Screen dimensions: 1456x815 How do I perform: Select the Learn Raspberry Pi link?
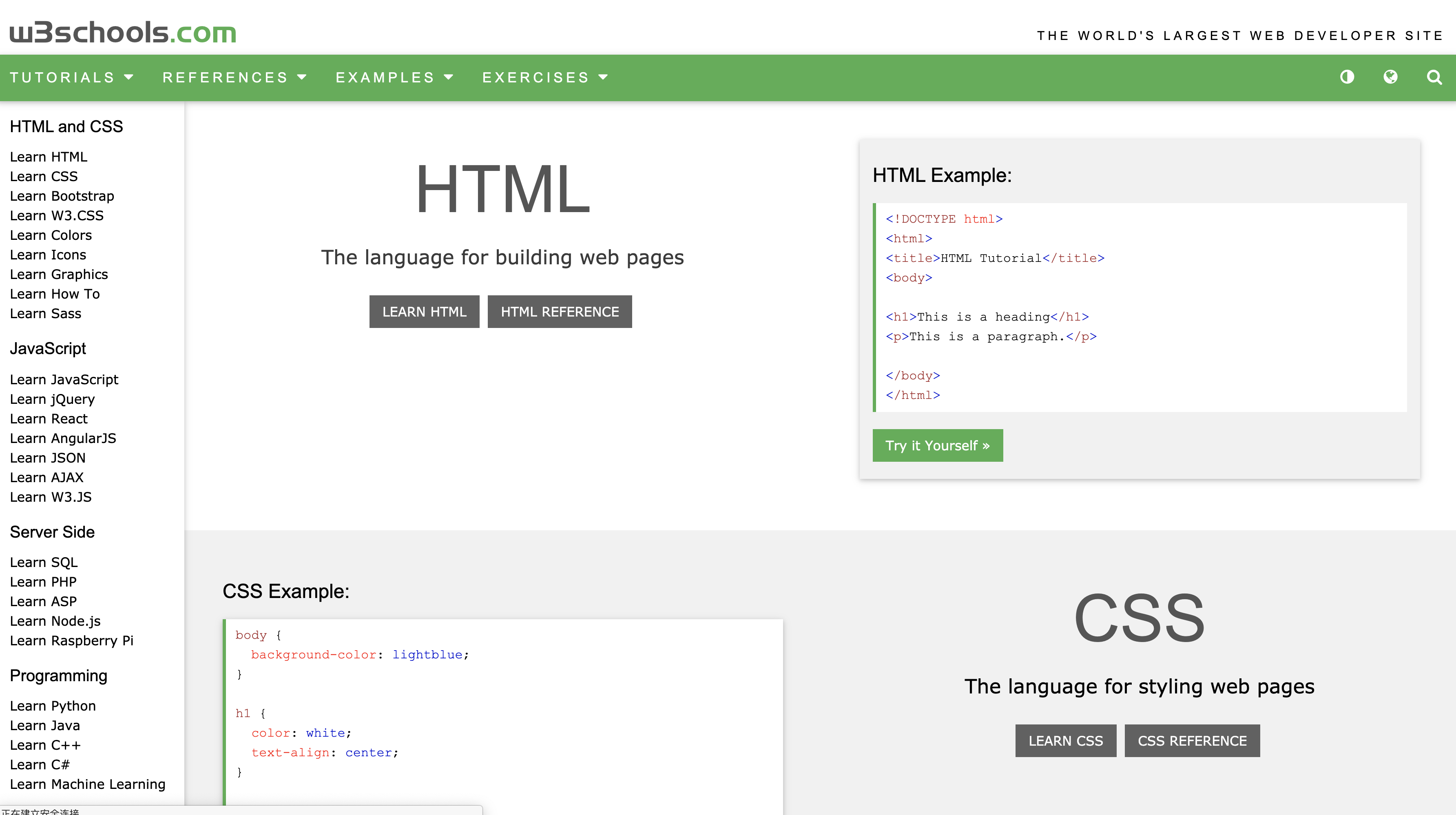click(x=71, y=640)
